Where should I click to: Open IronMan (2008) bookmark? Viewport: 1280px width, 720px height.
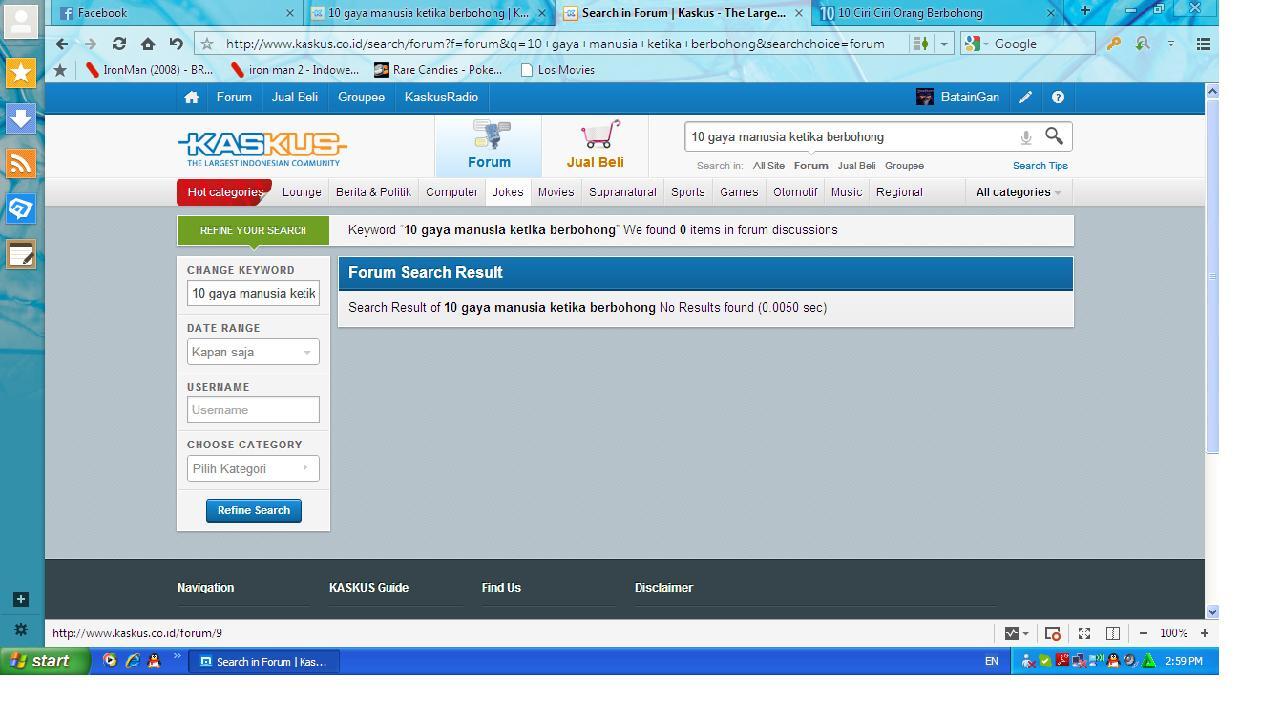150,70
